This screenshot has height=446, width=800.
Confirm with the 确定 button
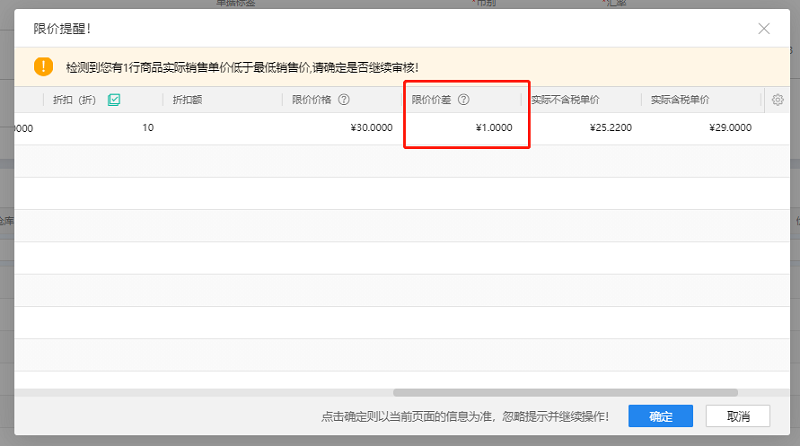click(660, 416)
